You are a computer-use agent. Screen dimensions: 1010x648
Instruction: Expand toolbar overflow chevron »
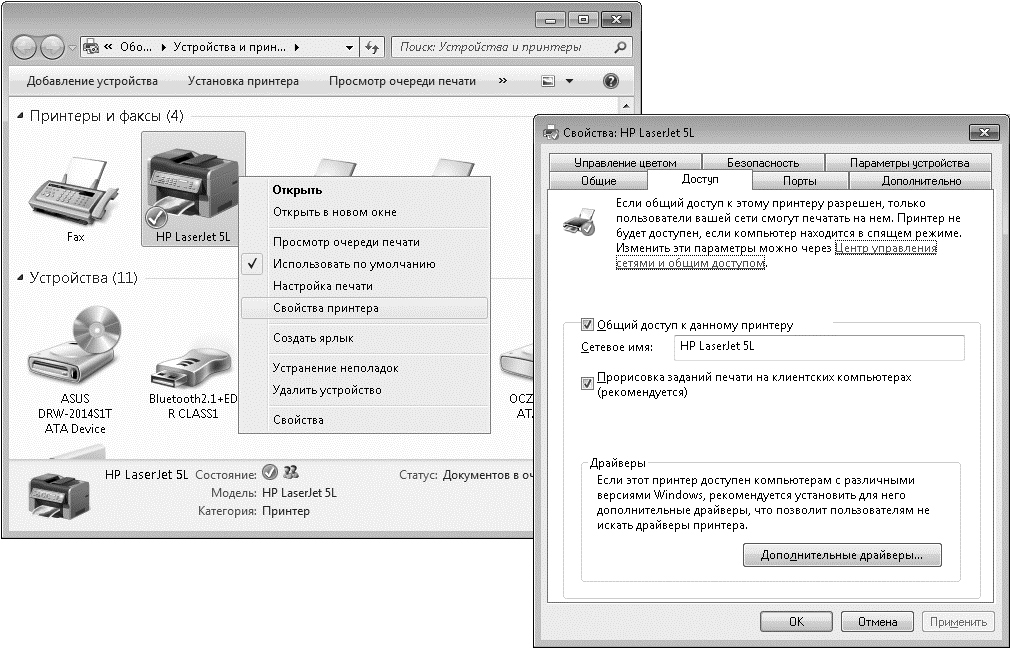click(502, 81)
